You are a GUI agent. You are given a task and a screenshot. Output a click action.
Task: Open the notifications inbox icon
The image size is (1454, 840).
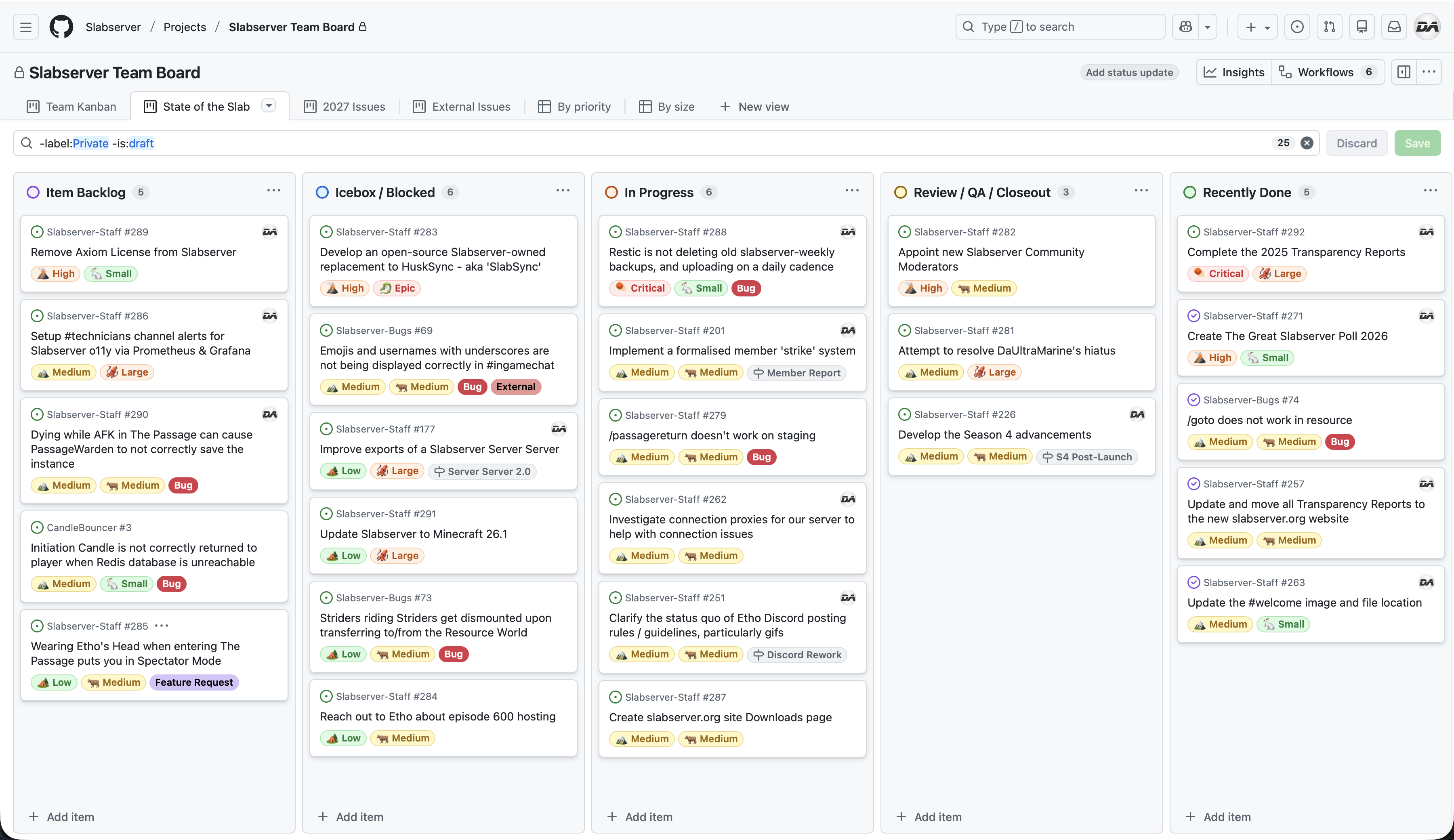(x=1394, y=27)
